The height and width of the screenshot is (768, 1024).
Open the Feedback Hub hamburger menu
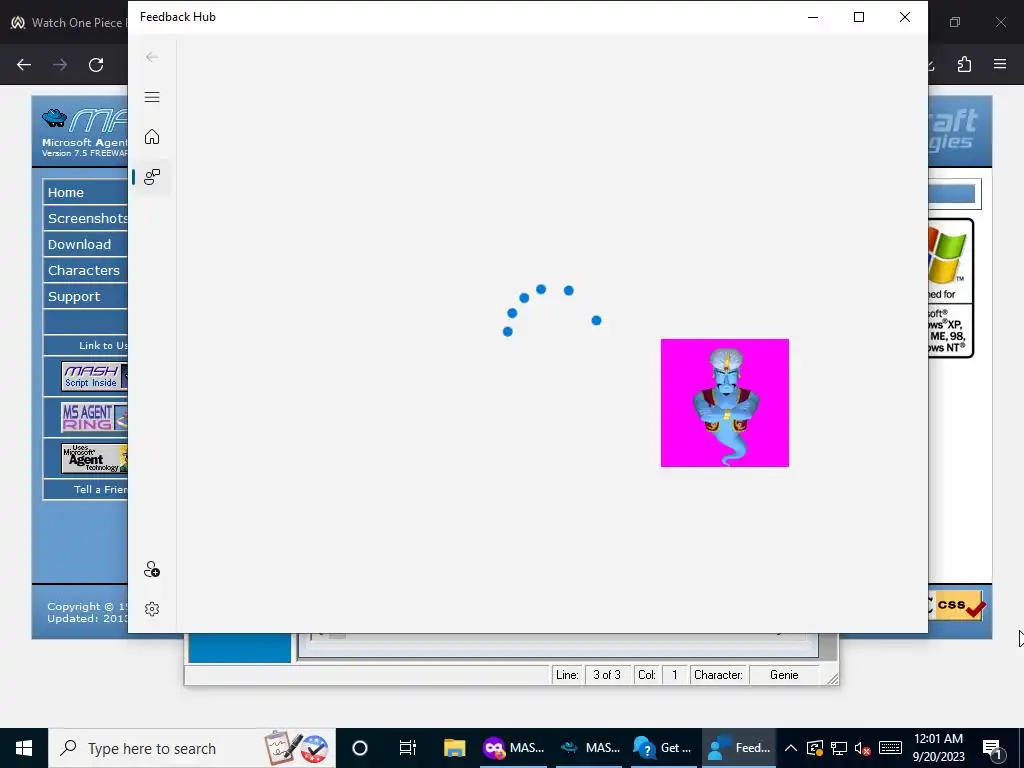152,97
